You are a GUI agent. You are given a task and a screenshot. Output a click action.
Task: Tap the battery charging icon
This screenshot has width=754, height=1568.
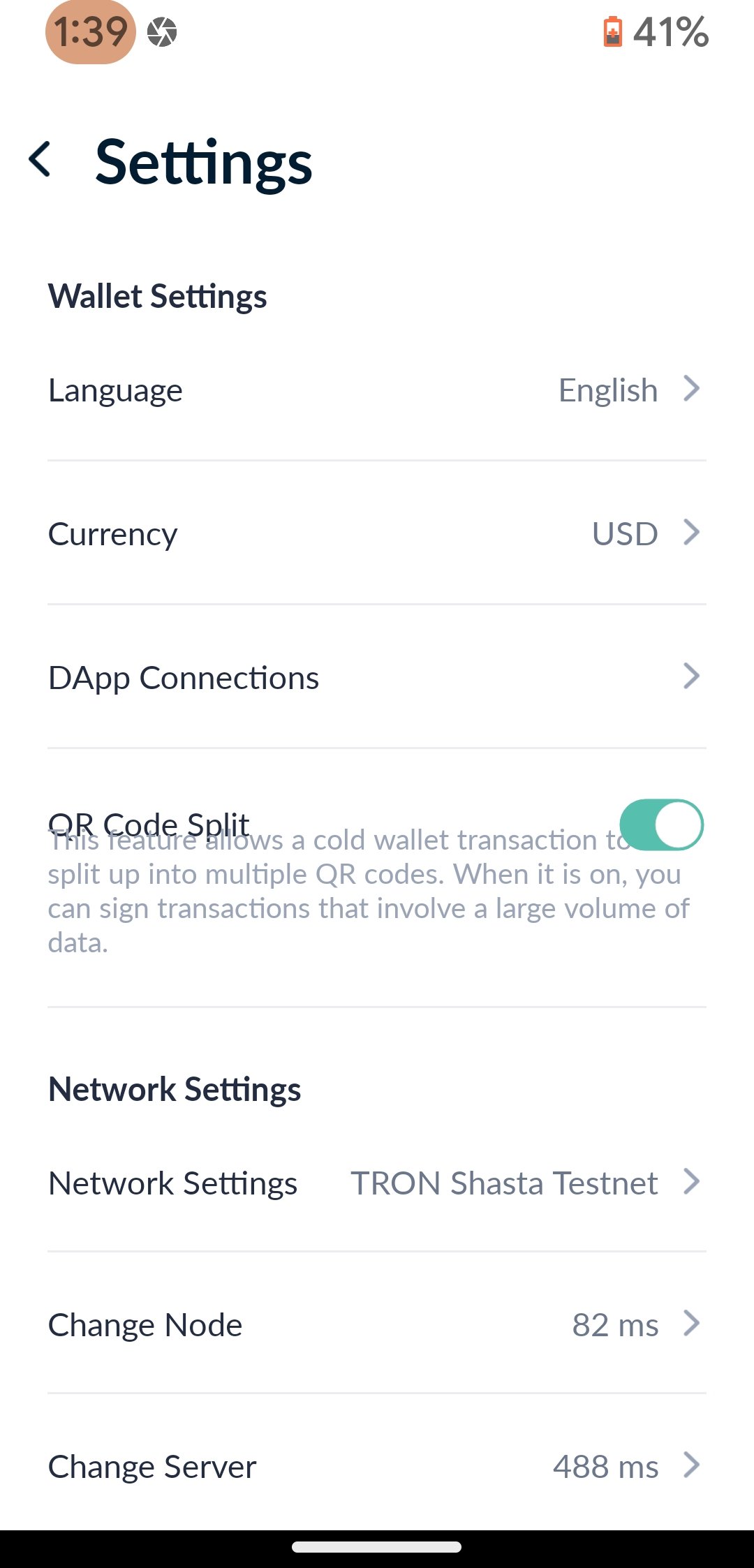(612, 32)
